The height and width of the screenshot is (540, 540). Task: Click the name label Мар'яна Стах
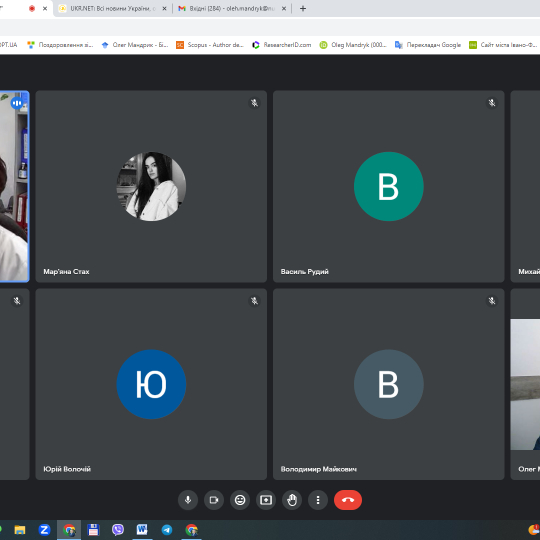(66, 271)
